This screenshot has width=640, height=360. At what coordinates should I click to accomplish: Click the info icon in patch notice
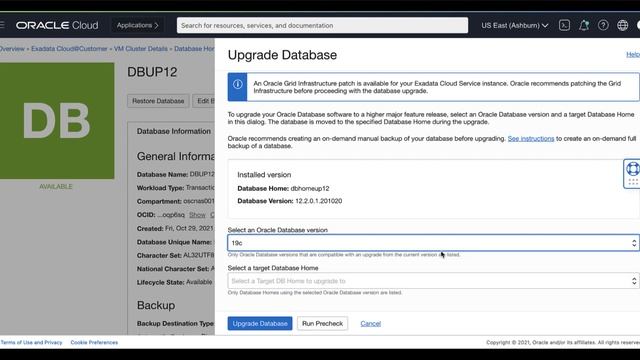238,84
